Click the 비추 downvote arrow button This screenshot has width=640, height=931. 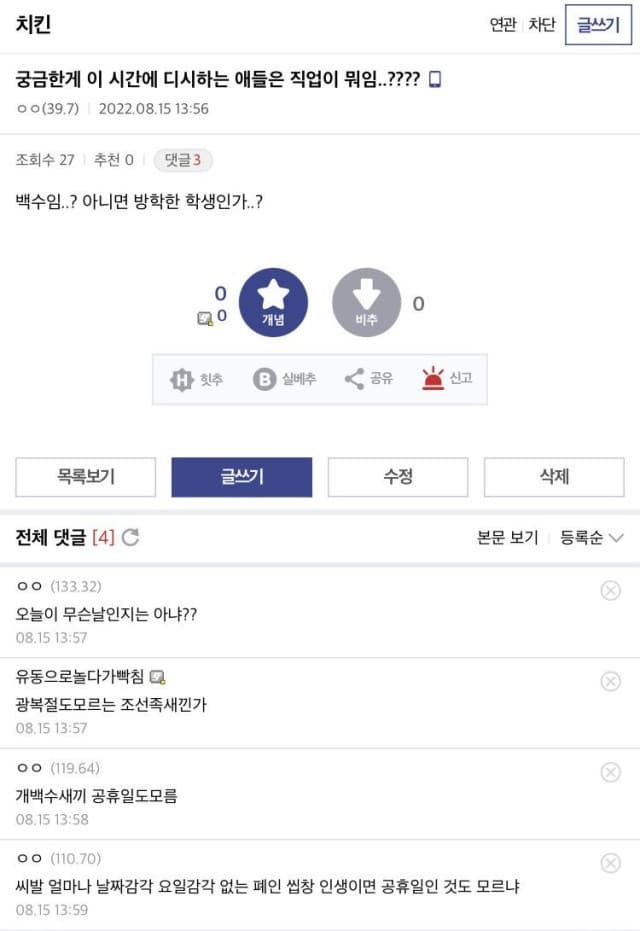click(x=366, y=302)
